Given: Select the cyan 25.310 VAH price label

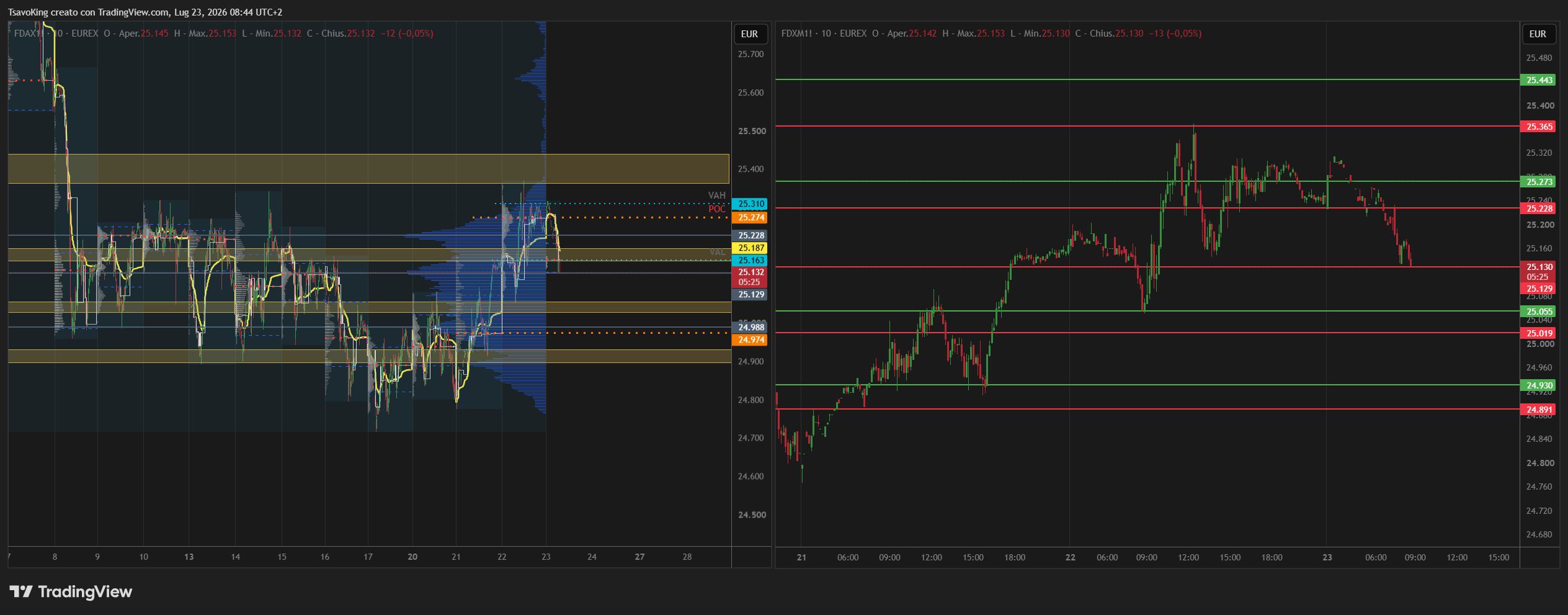Looking at the screenshot, I should 750,204.
